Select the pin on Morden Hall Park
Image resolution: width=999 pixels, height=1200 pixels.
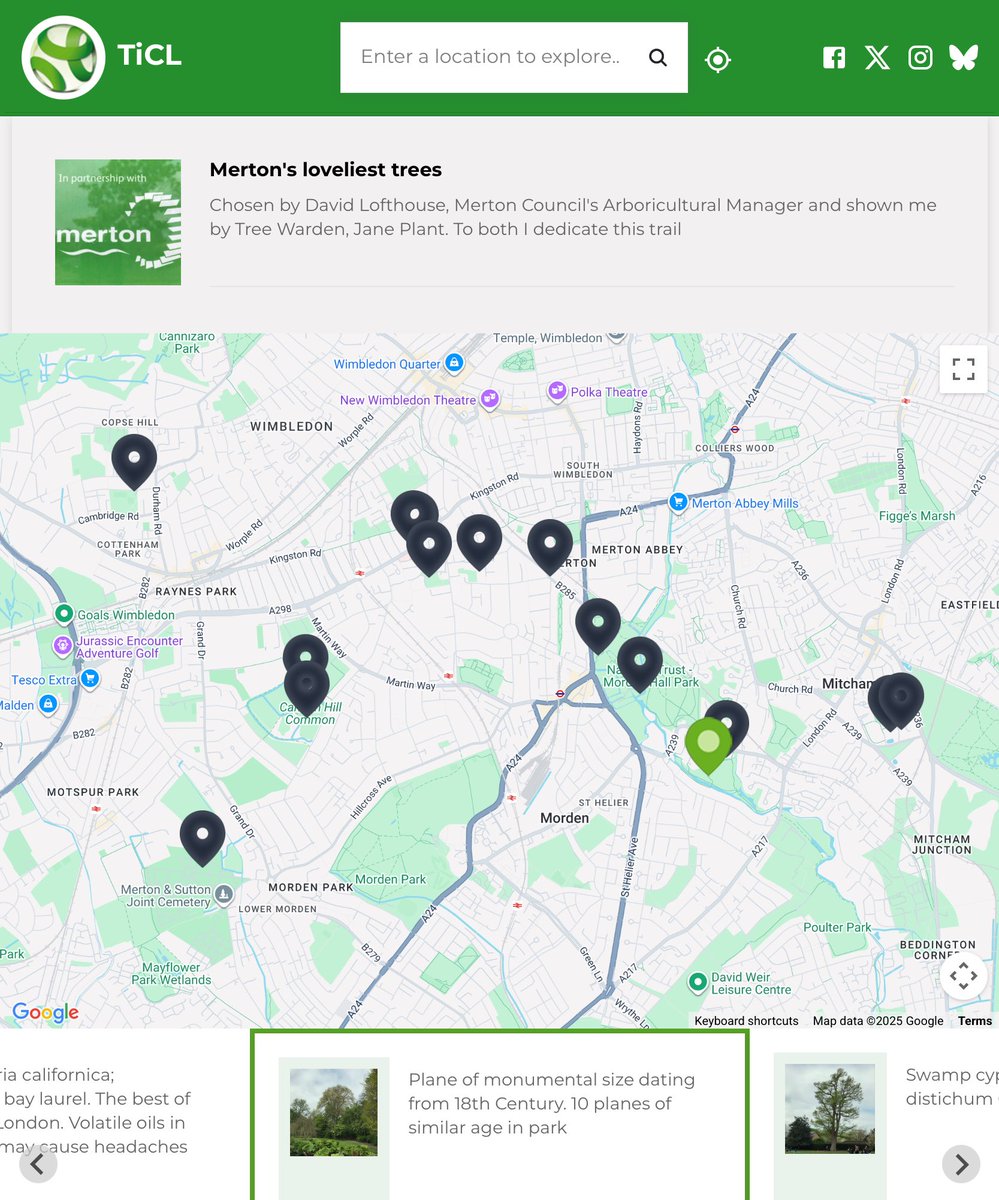(x=639, y=662)
